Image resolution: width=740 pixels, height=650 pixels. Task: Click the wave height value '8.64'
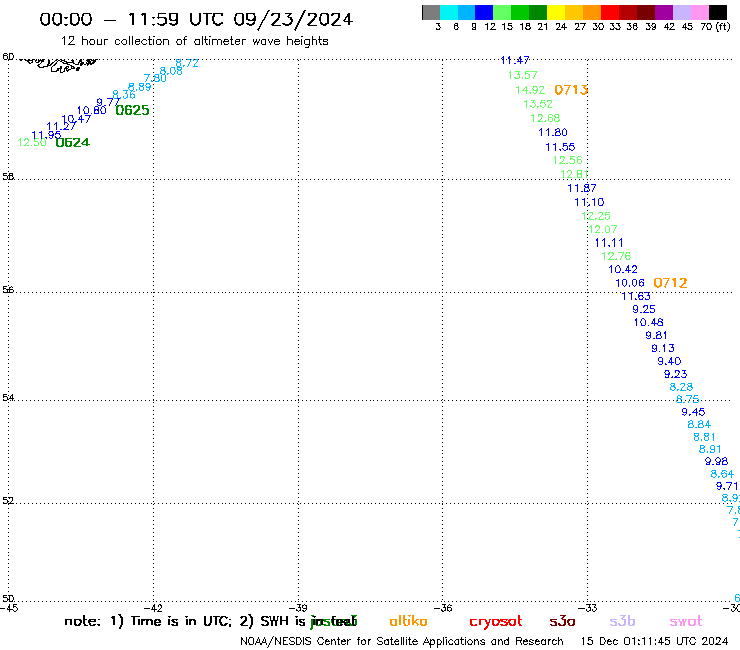(722, 474)
